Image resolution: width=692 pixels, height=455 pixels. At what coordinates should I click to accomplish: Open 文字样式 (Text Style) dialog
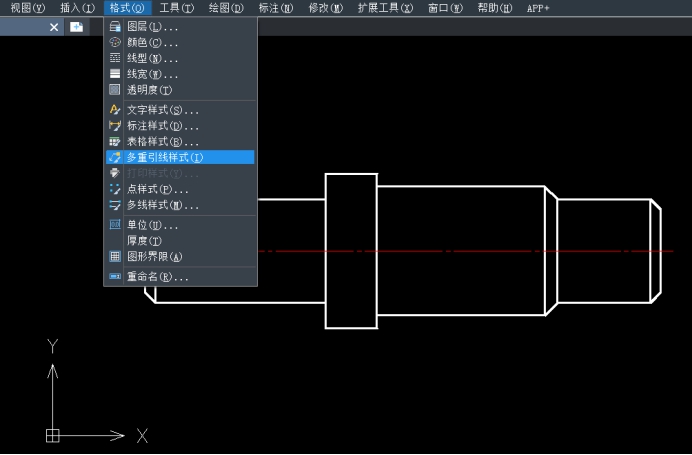click(162, 110)
